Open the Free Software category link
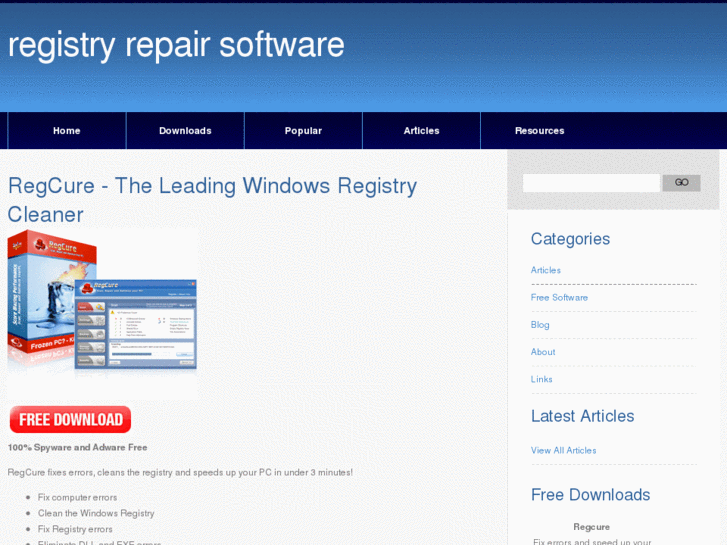The image size is (727, 545). point(559,297)
